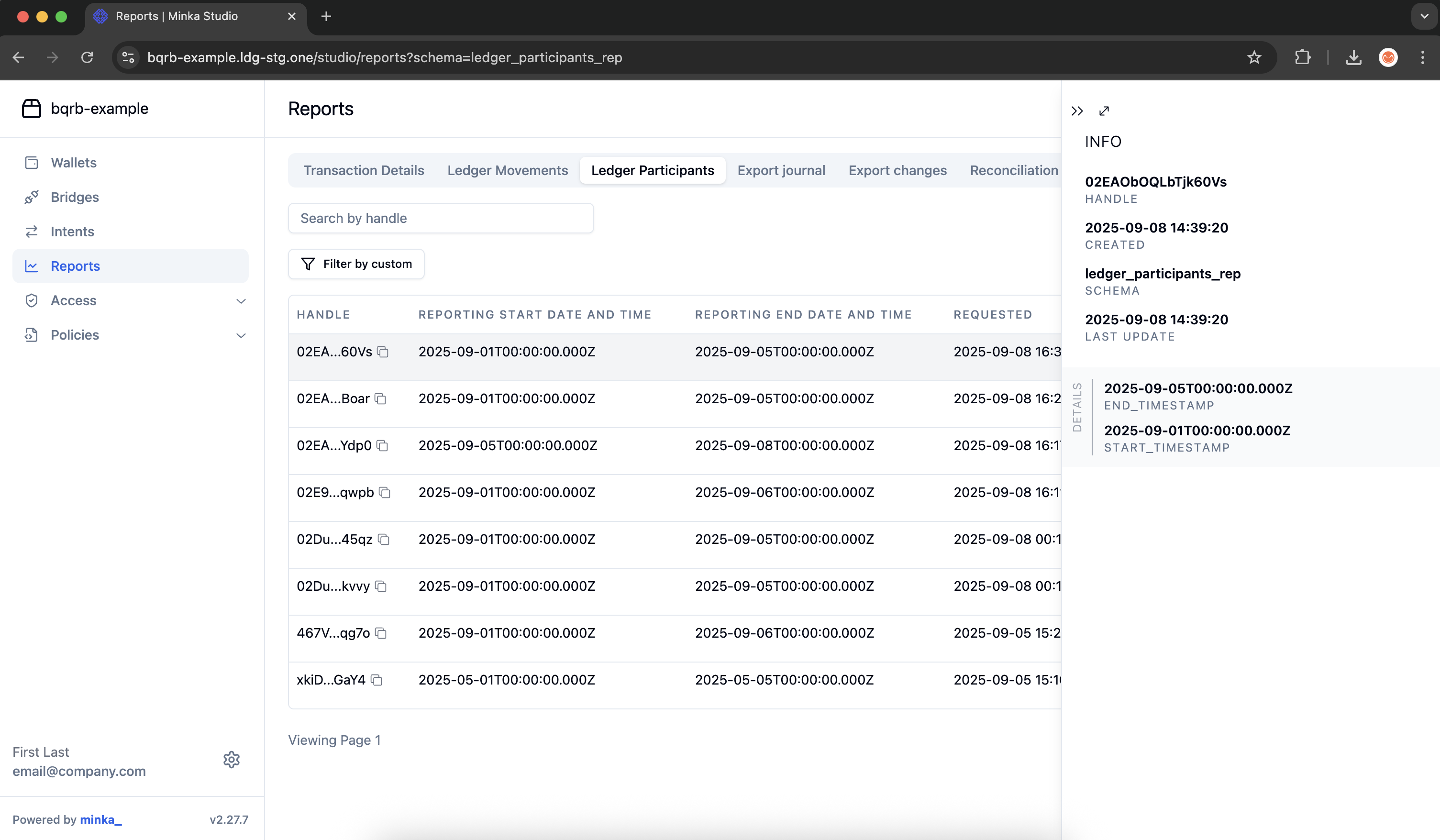Open the settings gear icon
The width and height of the screenshot is (1440, 840).
click(231, 760)
